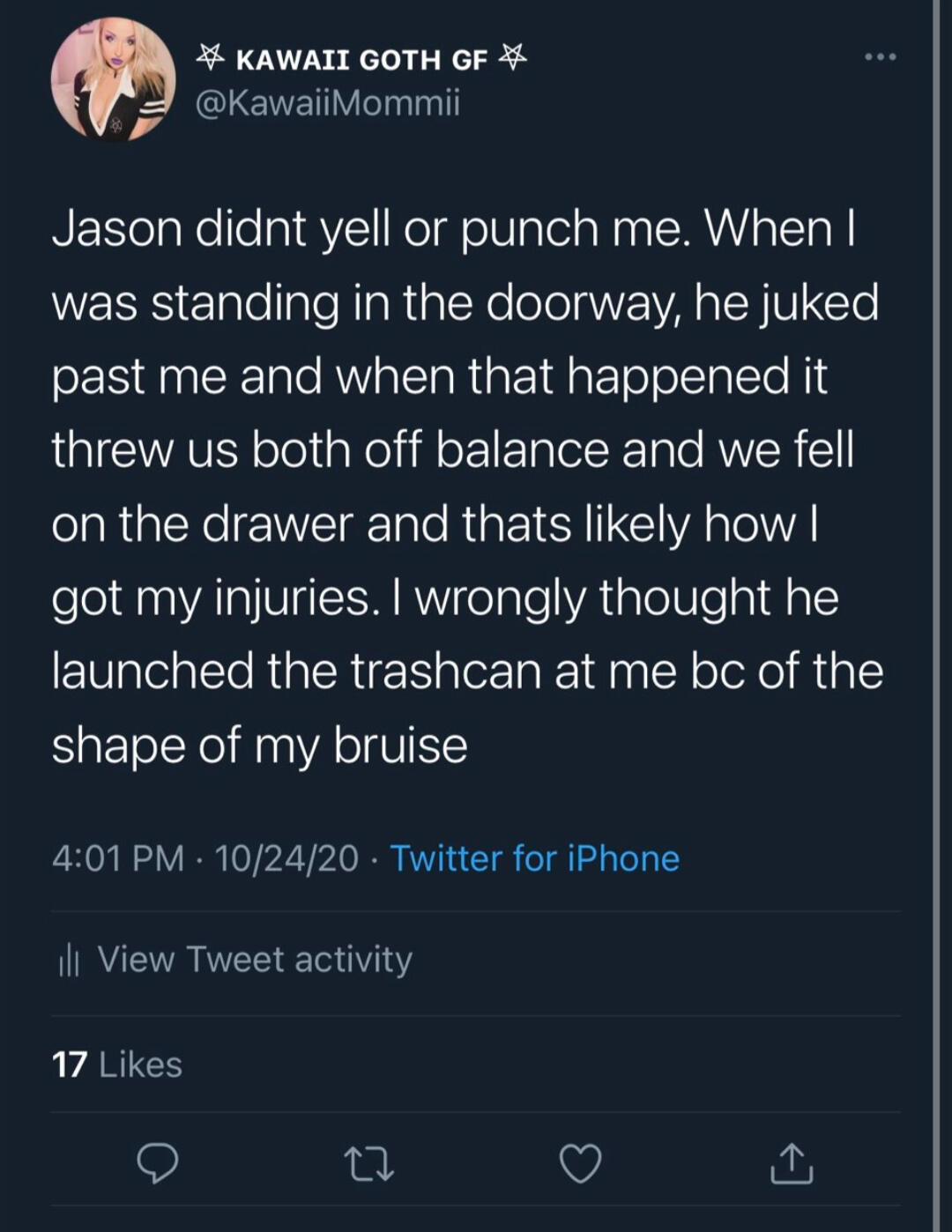The height and width of the screenshot is (1232, 952).
Task: Show the 17 Likes list
Action: [x=117, y=1065]
